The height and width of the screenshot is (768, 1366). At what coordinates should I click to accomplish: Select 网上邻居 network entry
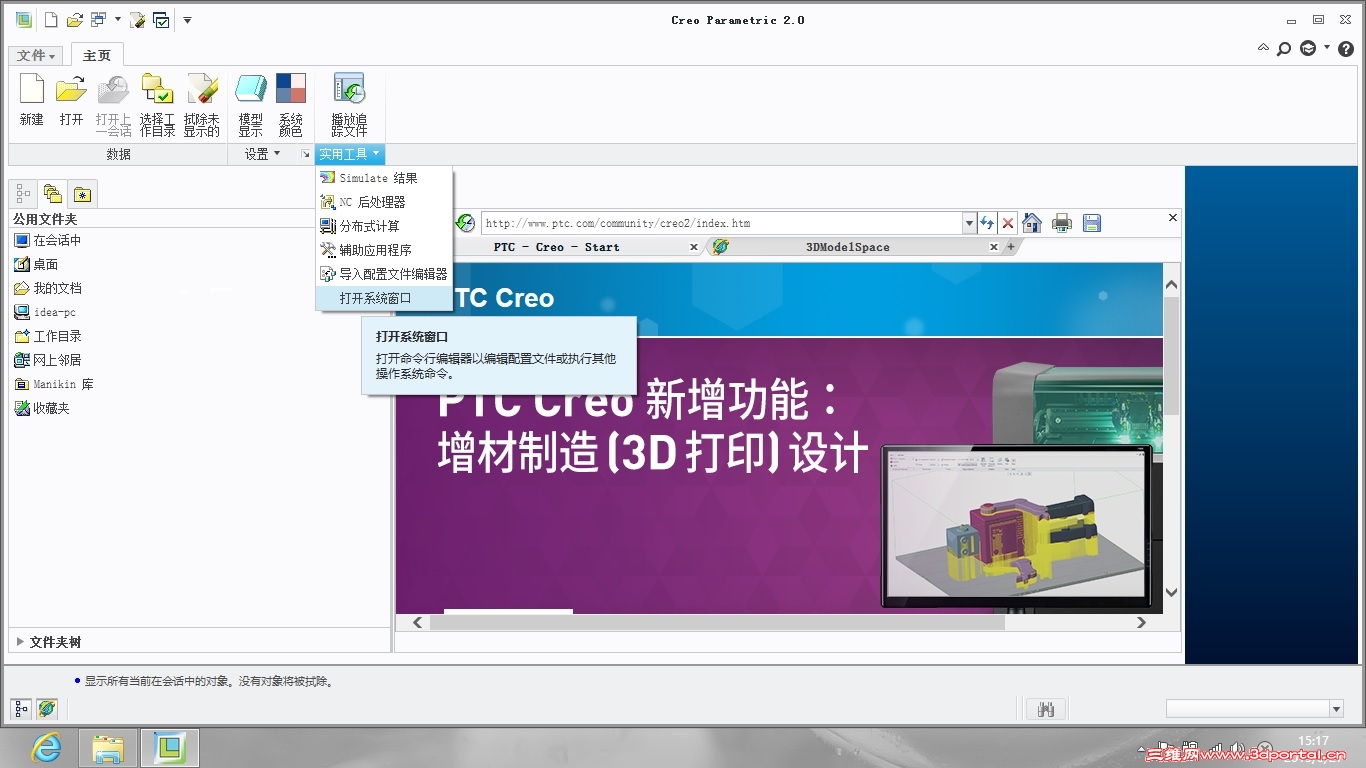coord(48,360)
